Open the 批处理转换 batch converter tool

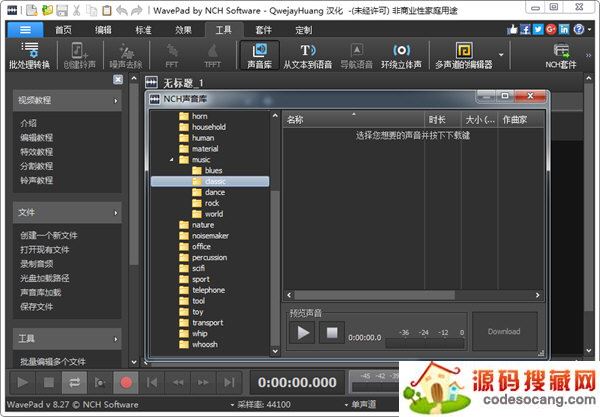(29, 56)
